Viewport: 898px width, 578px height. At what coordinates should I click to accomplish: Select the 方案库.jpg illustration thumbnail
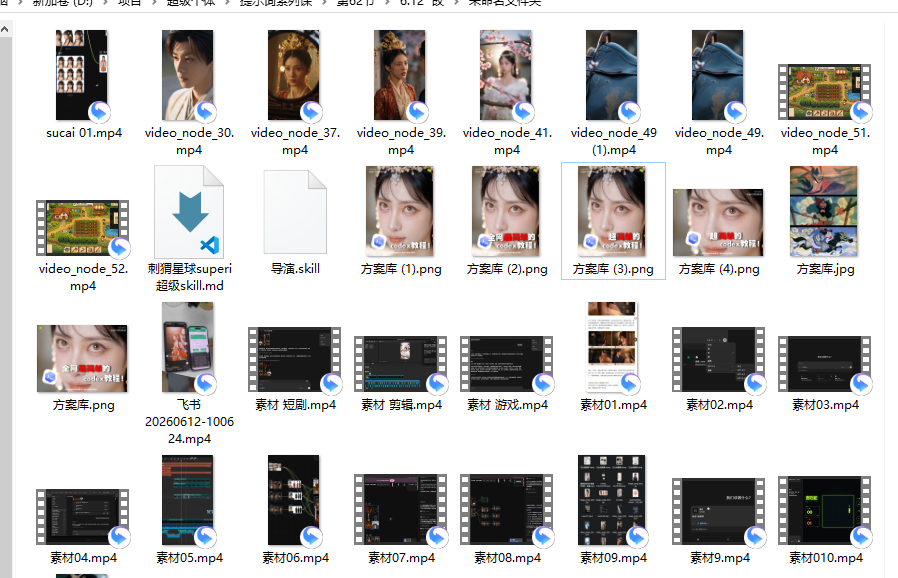point(824,211)
